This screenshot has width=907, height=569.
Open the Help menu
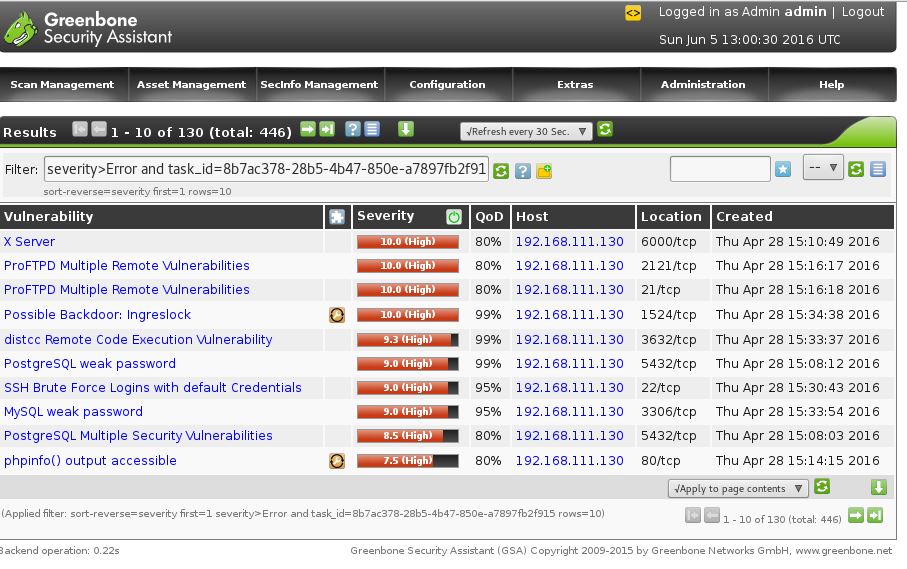pyautogui.click(x=832, y=84)
